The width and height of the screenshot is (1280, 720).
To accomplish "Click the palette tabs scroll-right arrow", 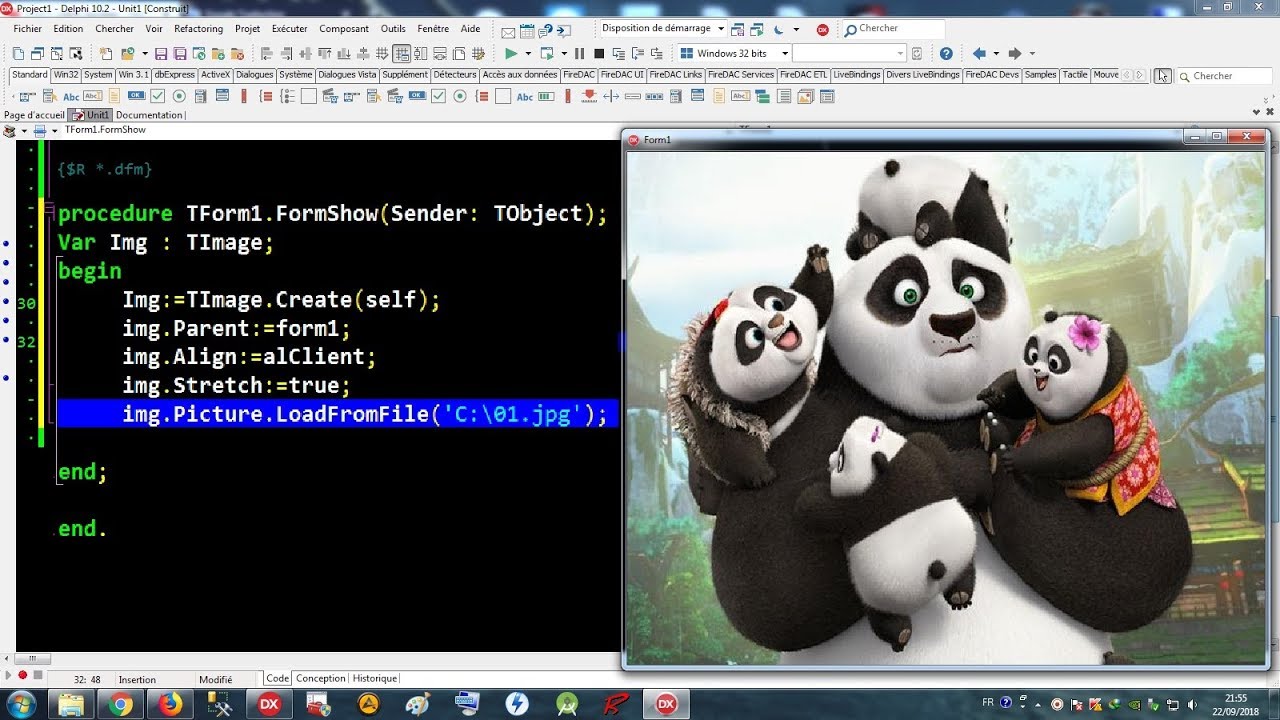I will coord(1139,75).
